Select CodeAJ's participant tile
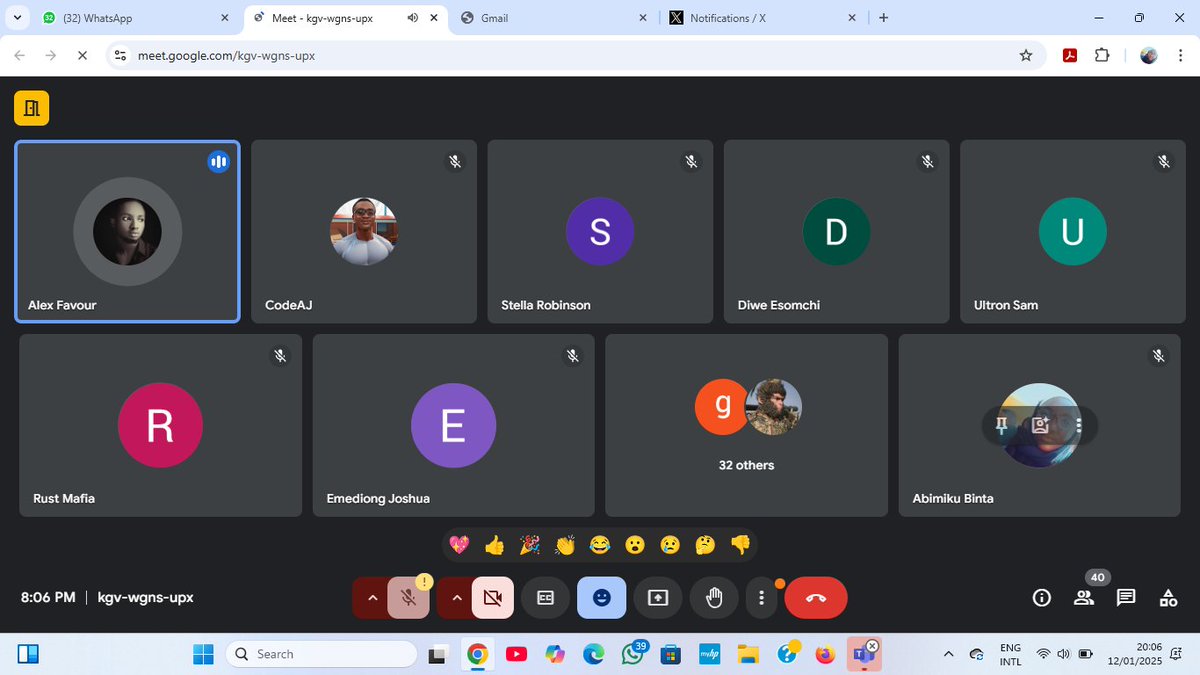Screen dimensions: 1200x675 pos(364,231)
